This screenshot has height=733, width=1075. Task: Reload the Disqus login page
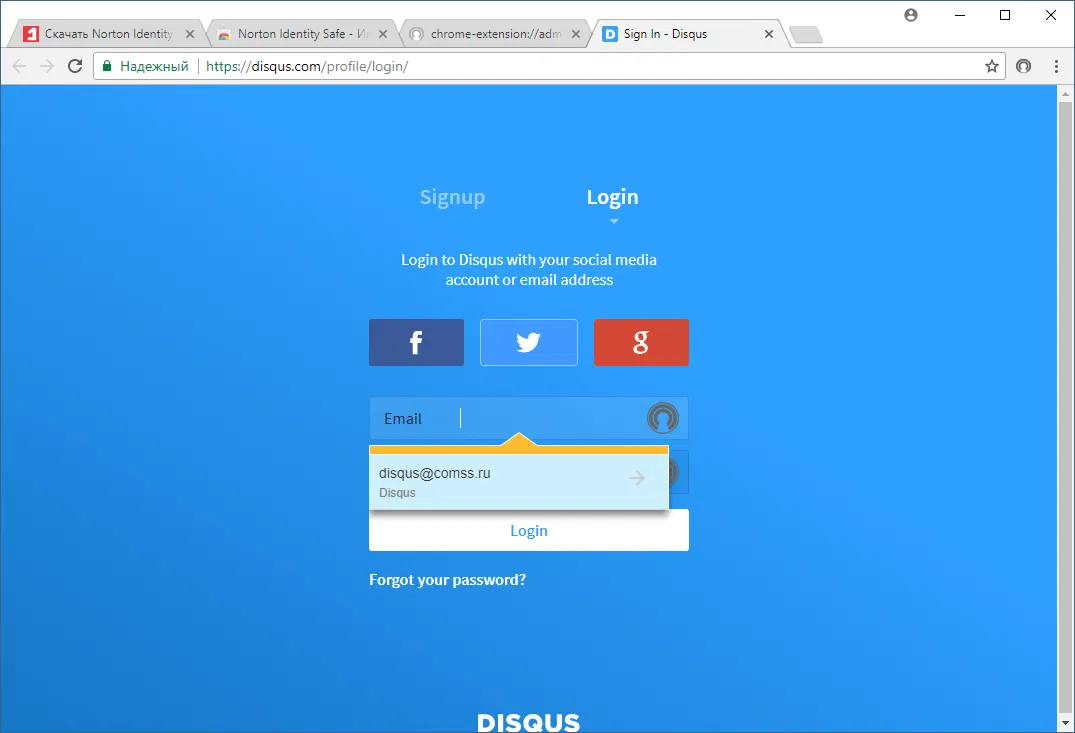pos(75,66)
